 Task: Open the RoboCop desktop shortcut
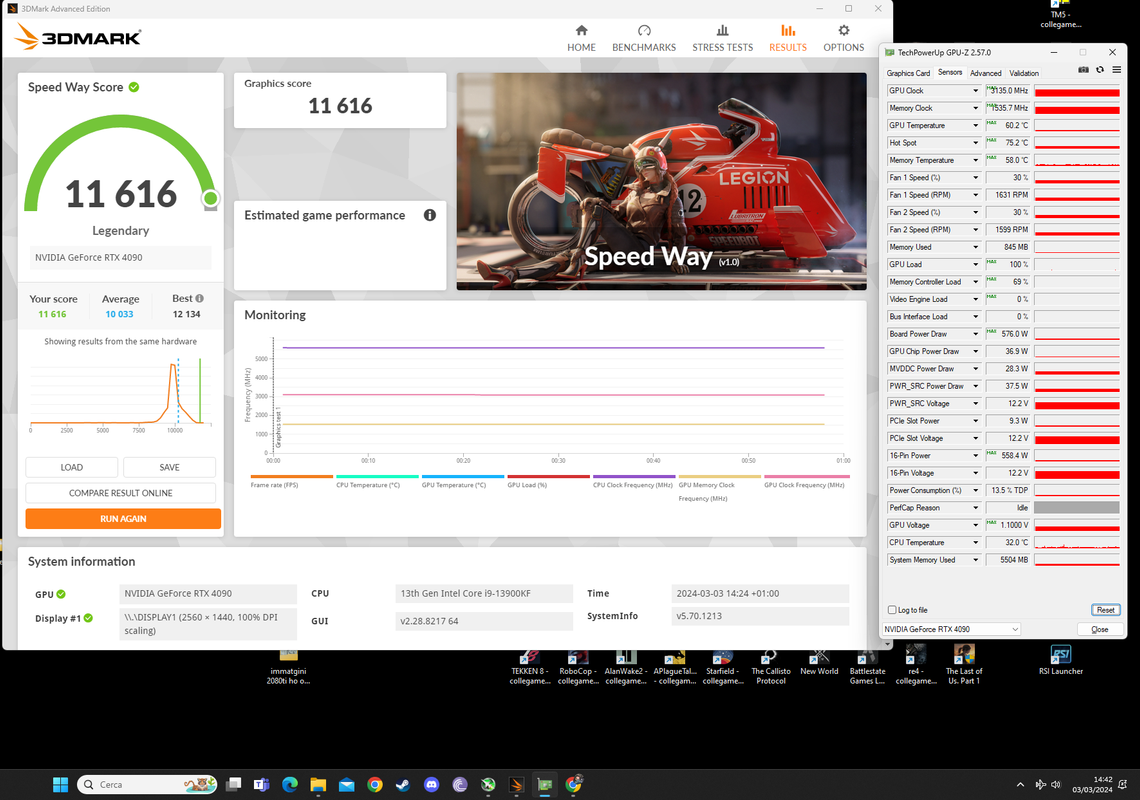(578, 668)
